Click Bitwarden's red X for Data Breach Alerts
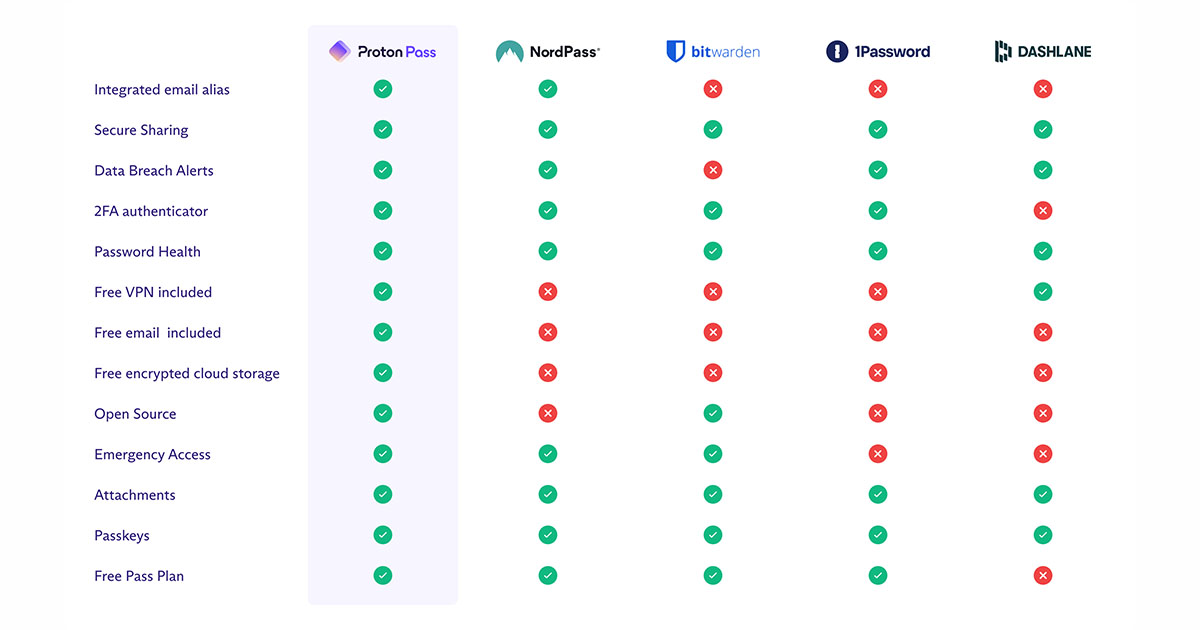This screenshot has width=1200, height=630. [x=712, y=170]
